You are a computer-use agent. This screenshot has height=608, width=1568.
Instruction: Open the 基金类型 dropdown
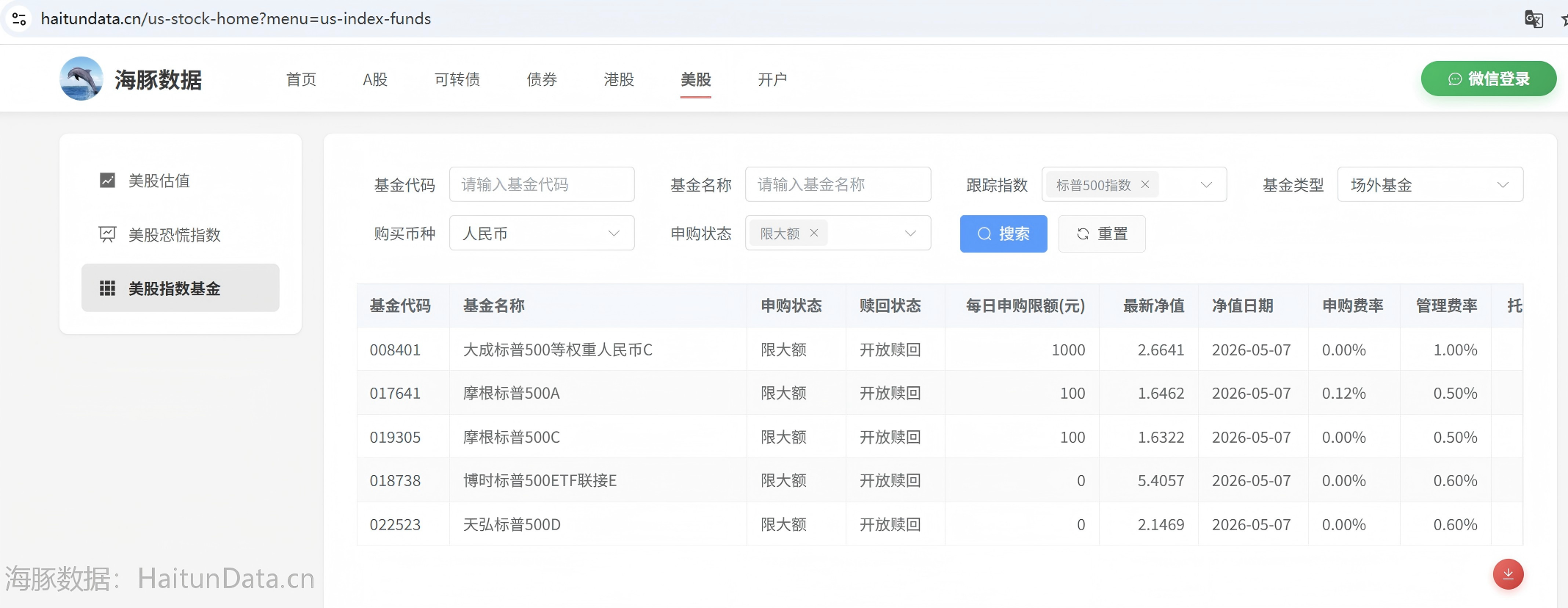(1430, 184)
